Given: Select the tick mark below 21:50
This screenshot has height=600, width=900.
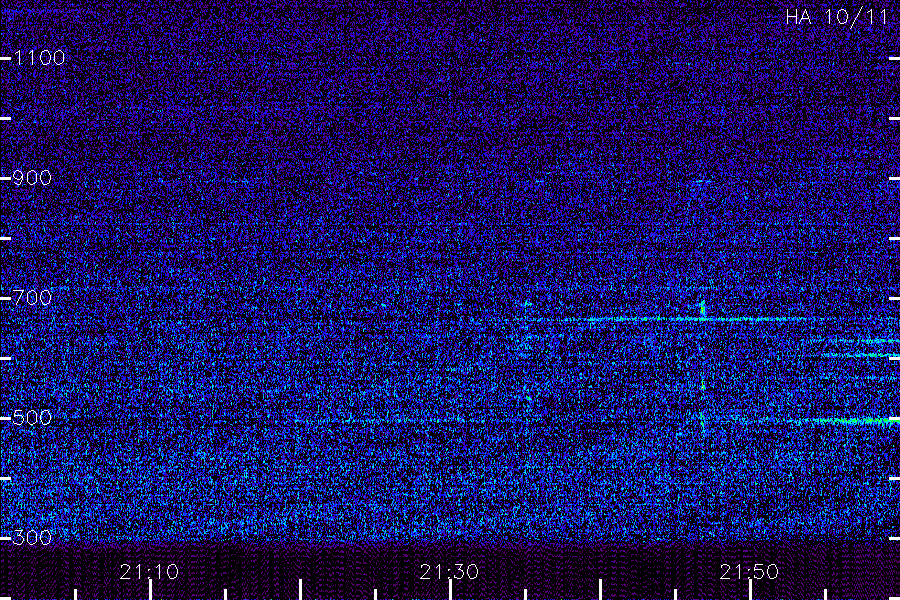Looking at the screenshot, I should (x=750, y=590).
